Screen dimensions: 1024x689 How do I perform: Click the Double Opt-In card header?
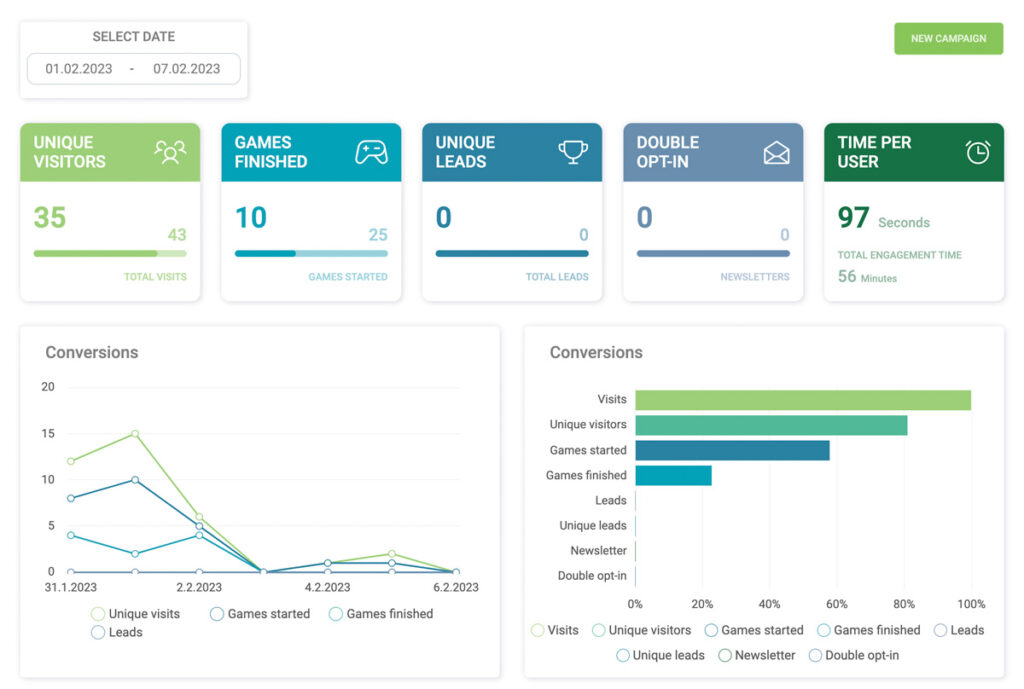[713, 152]
